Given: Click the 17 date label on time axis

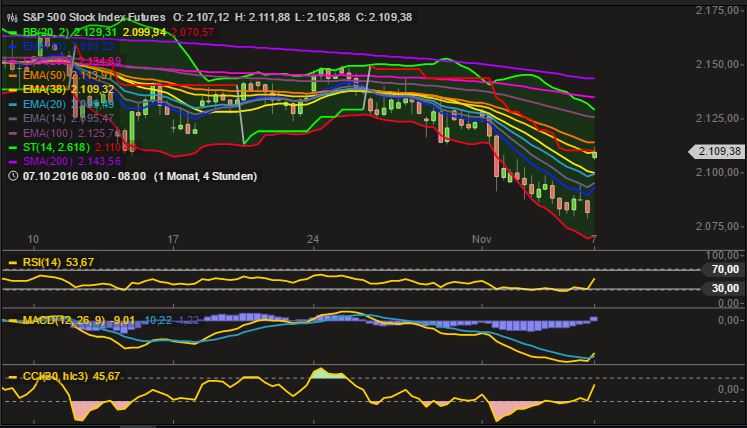Looking at the screenshot, I should [173, 239].
